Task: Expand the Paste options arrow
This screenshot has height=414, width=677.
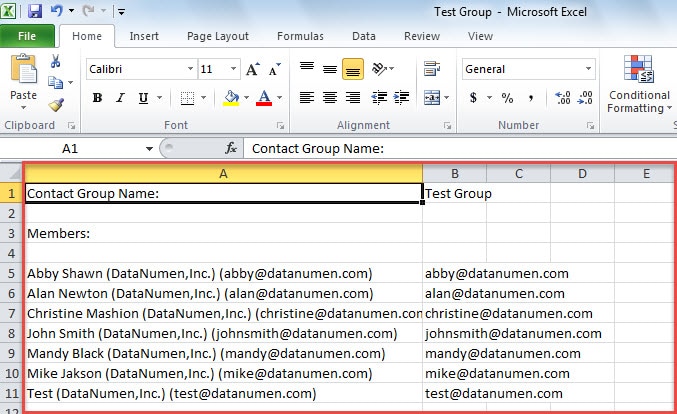Action: pyautogui.click(x=24, y=108)
